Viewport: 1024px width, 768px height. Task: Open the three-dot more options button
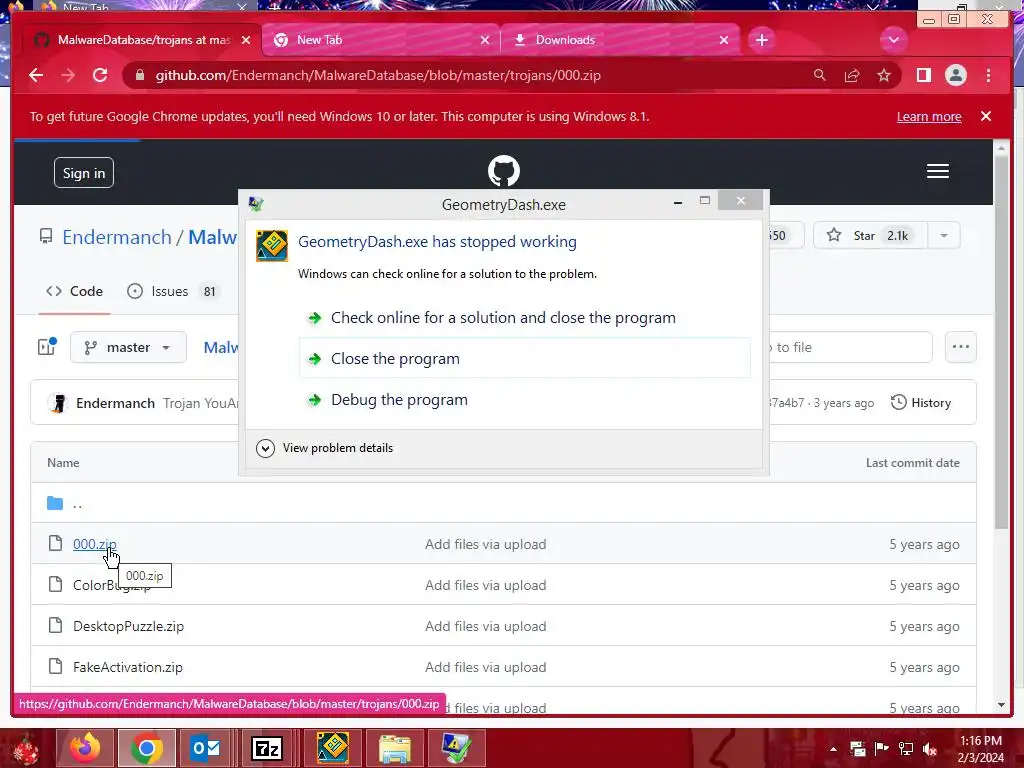pos(961,347)
